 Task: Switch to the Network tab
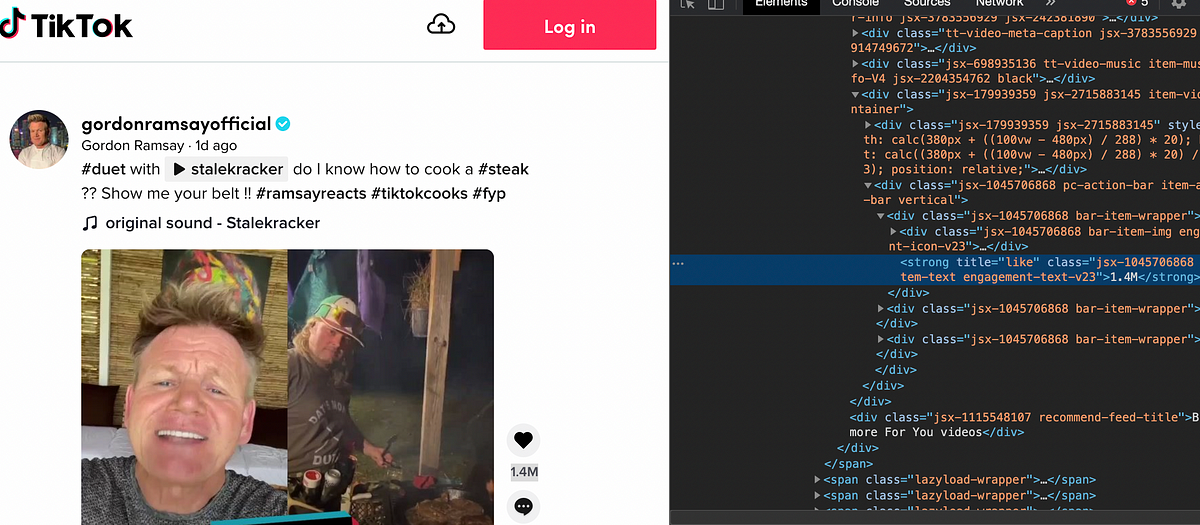coord(1000,4)
